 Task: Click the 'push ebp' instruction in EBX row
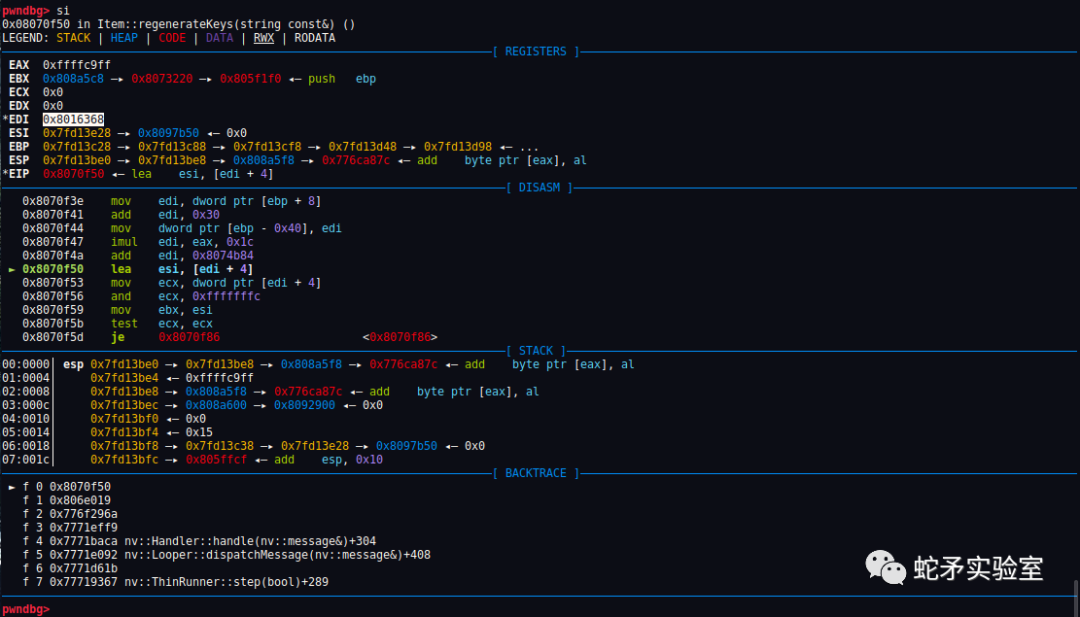(x=342, y=79)
